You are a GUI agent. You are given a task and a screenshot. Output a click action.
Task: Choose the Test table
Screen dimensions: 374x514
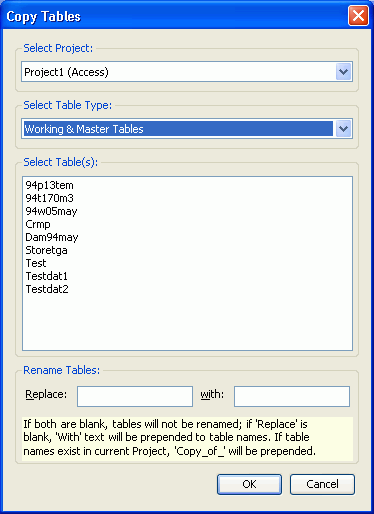pos(36,263)
